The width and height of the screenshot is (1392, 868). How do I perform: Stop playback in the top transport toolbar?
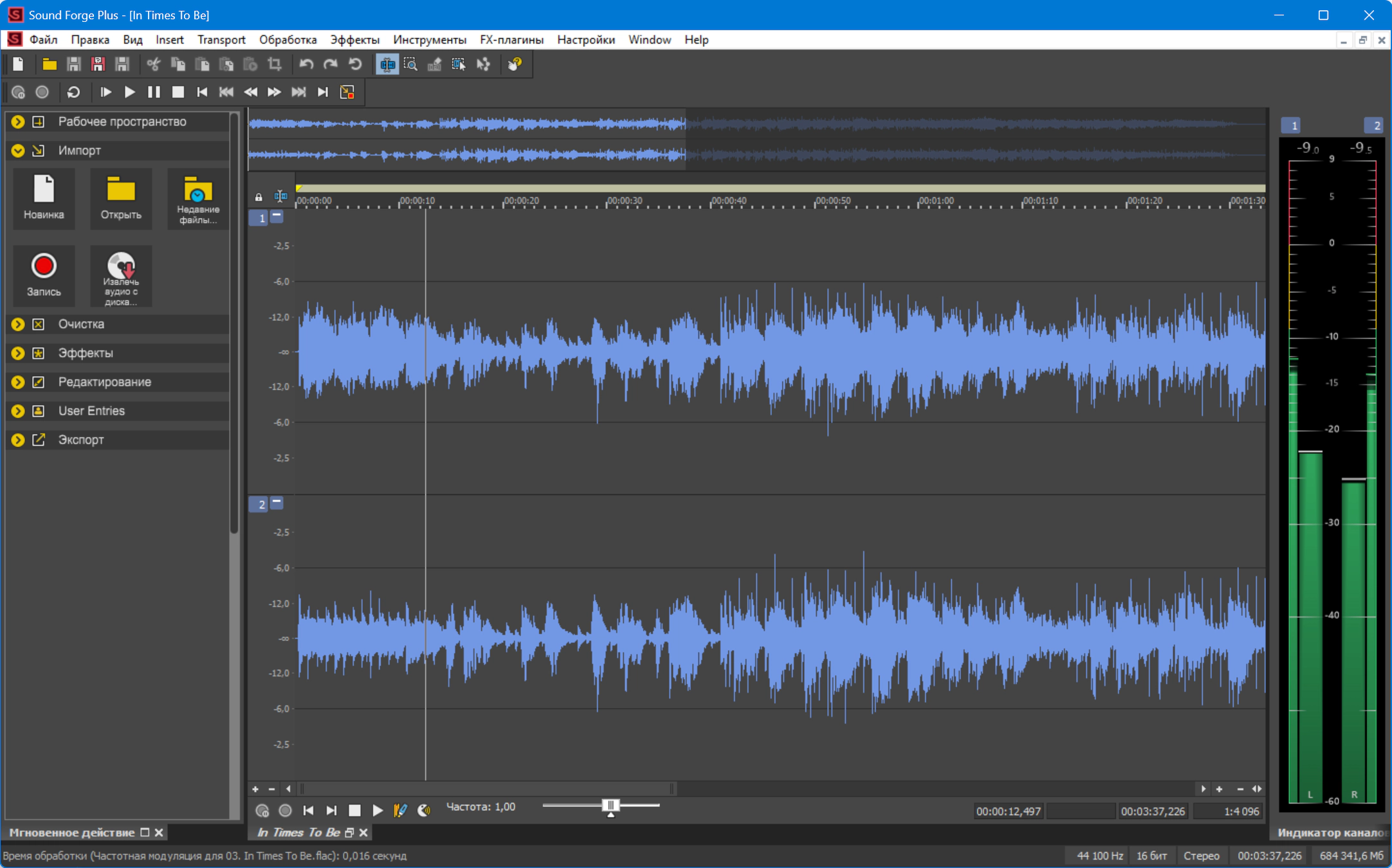(178, 93)
